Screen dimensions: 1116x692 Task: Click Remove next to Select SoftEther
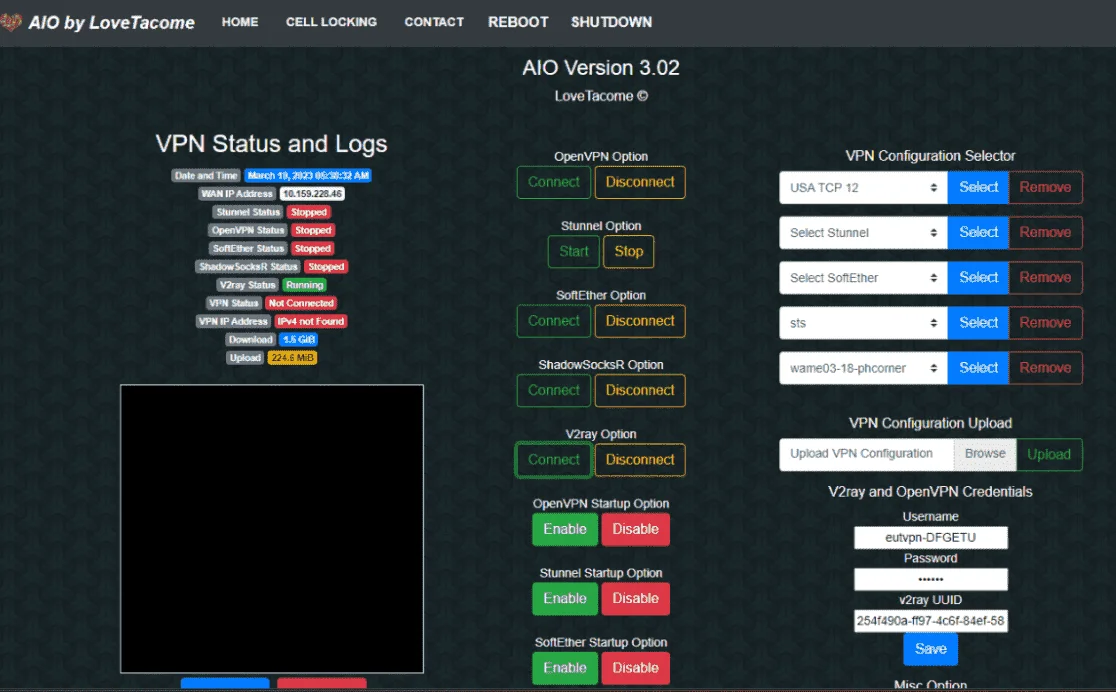[x=1045, y=278]
